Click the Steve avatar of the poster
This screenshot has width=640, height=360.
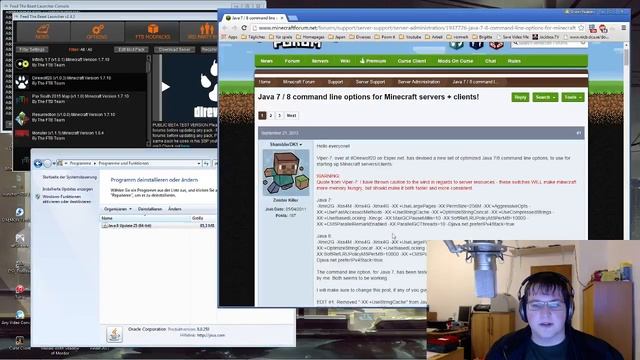coord(286,172)
